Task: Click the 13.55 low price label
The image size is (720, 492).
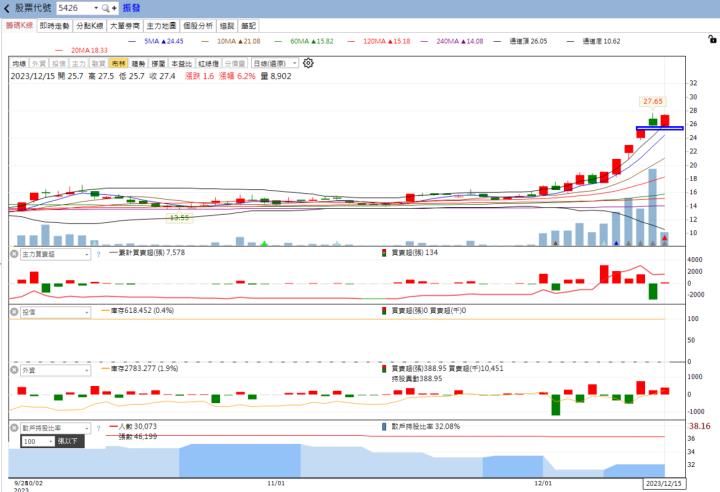Action: 179,218
